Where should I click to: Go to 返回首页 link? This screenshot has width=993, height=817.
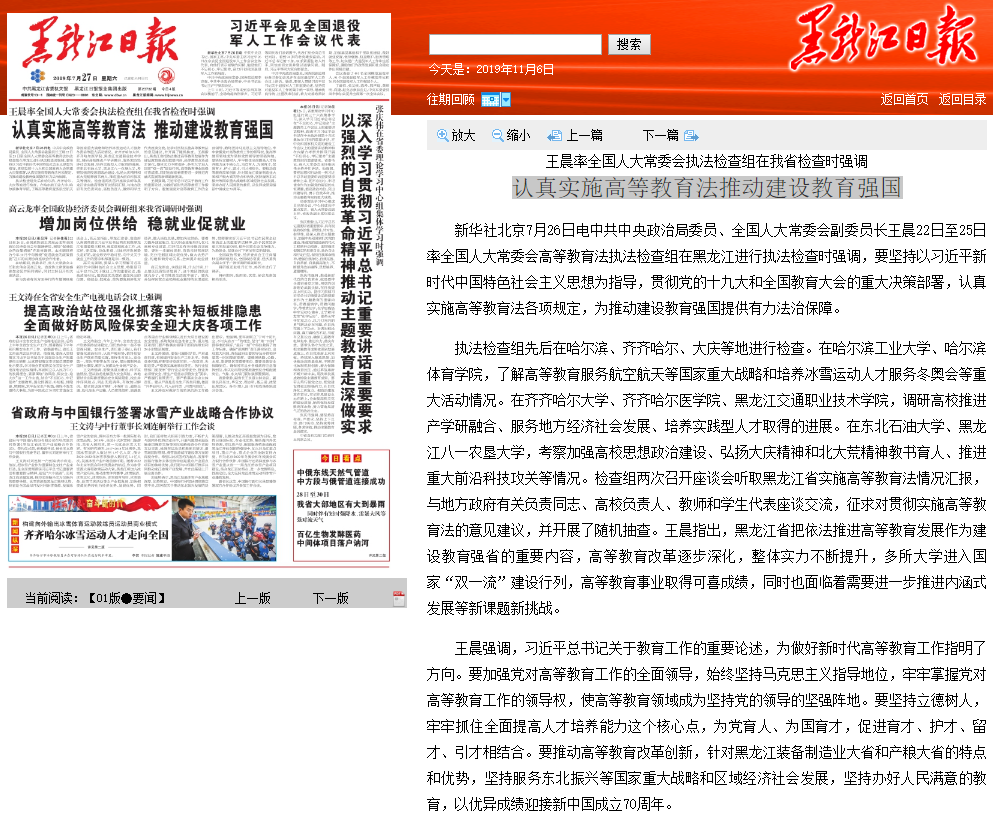pos(904,99)
